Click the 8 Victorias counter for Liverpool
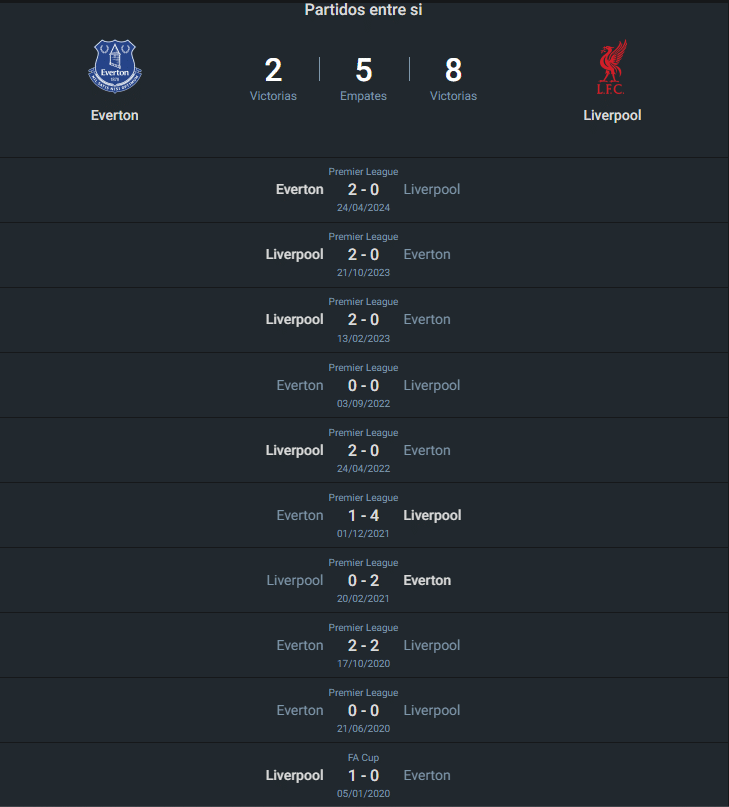 [x=453, y=70]
